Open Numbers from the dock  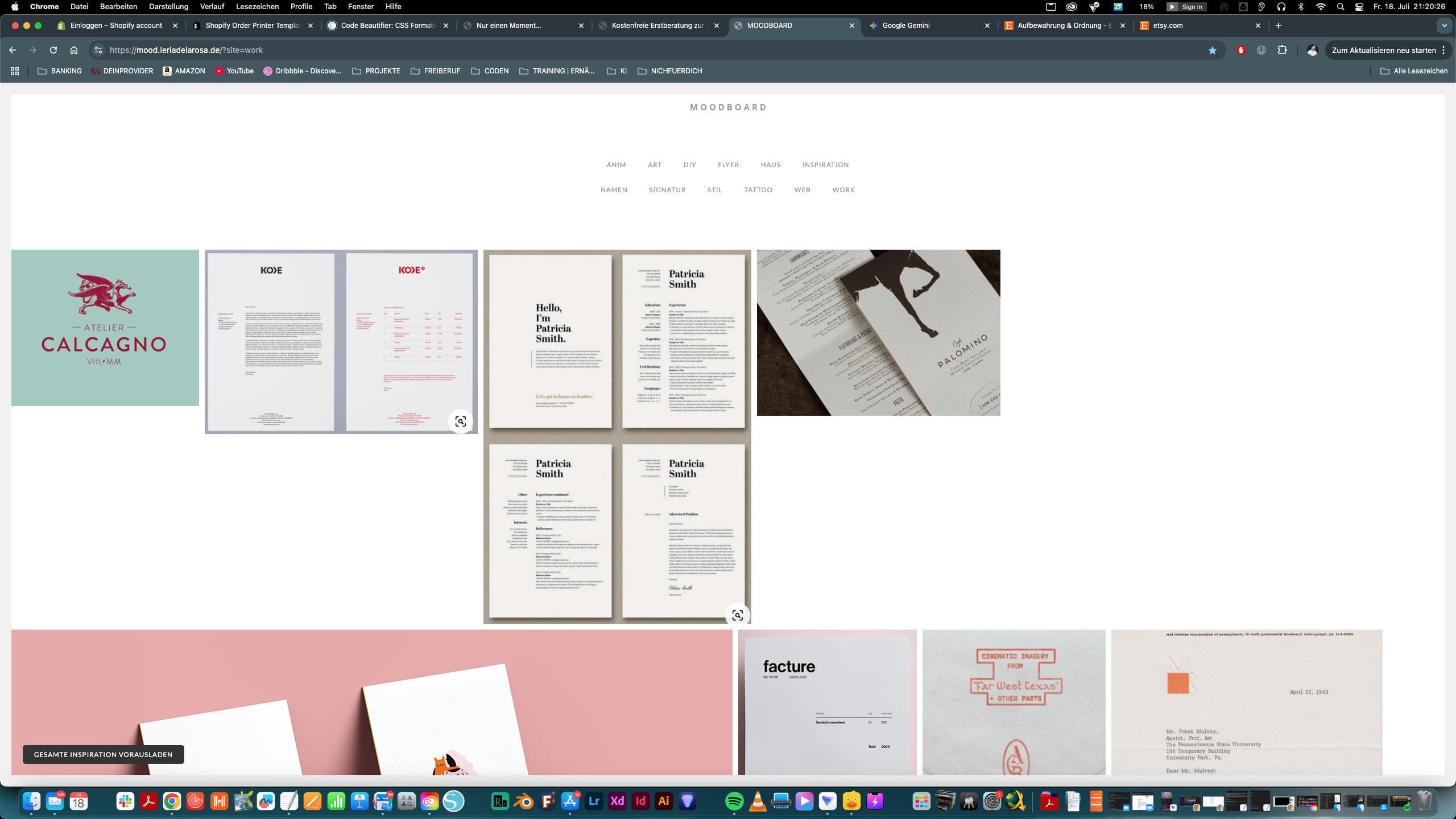[x=336, y=801]
